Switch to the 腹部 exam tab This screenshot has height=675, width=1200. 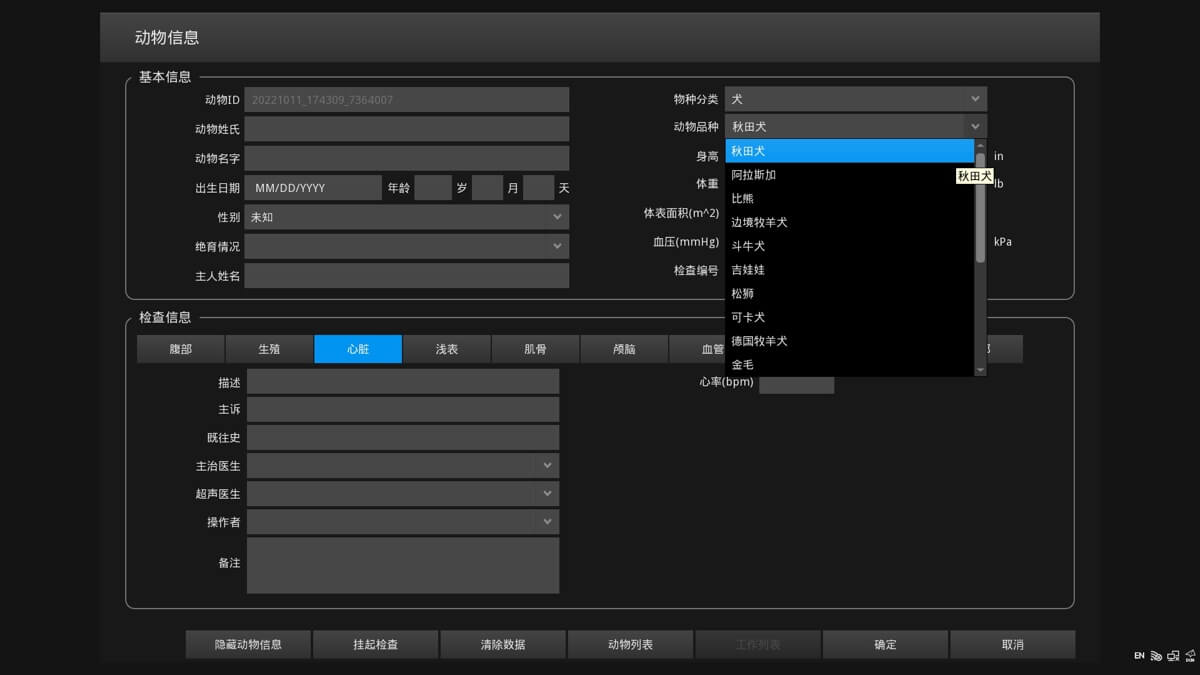(181, 349)
